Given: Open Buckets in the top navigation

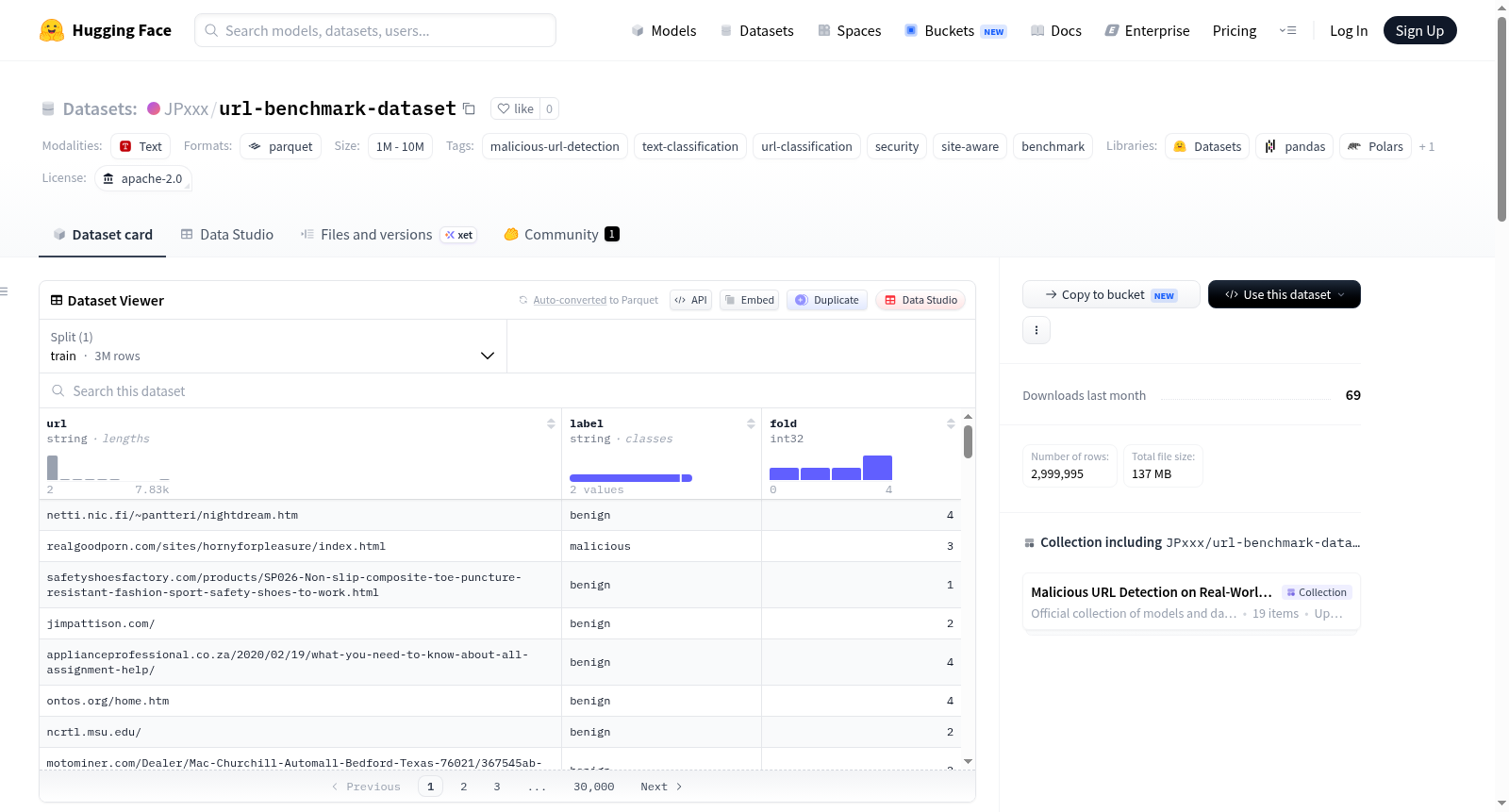Looking at the screenshot, I should (955, 30).
